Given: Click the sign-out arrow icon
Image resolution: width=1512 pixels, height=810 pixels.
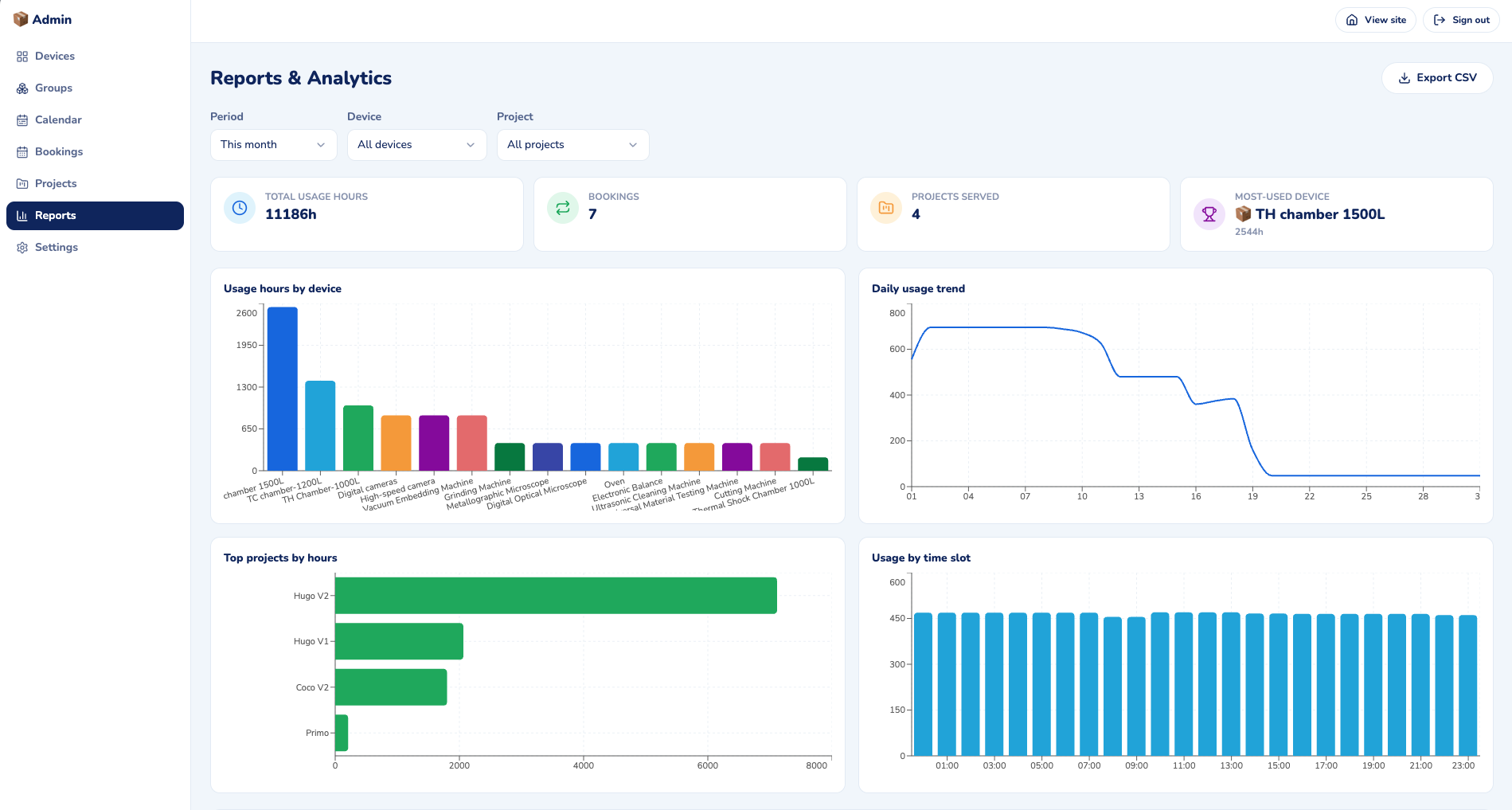Looking at the screenshot, I should pos(1440,20).
